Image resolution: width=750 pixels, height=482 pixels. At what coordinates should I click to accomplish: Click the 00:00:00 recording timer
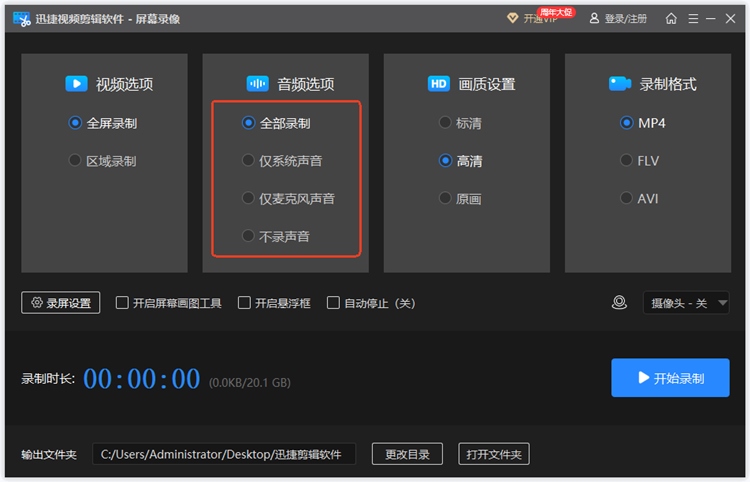click(142, 379)
